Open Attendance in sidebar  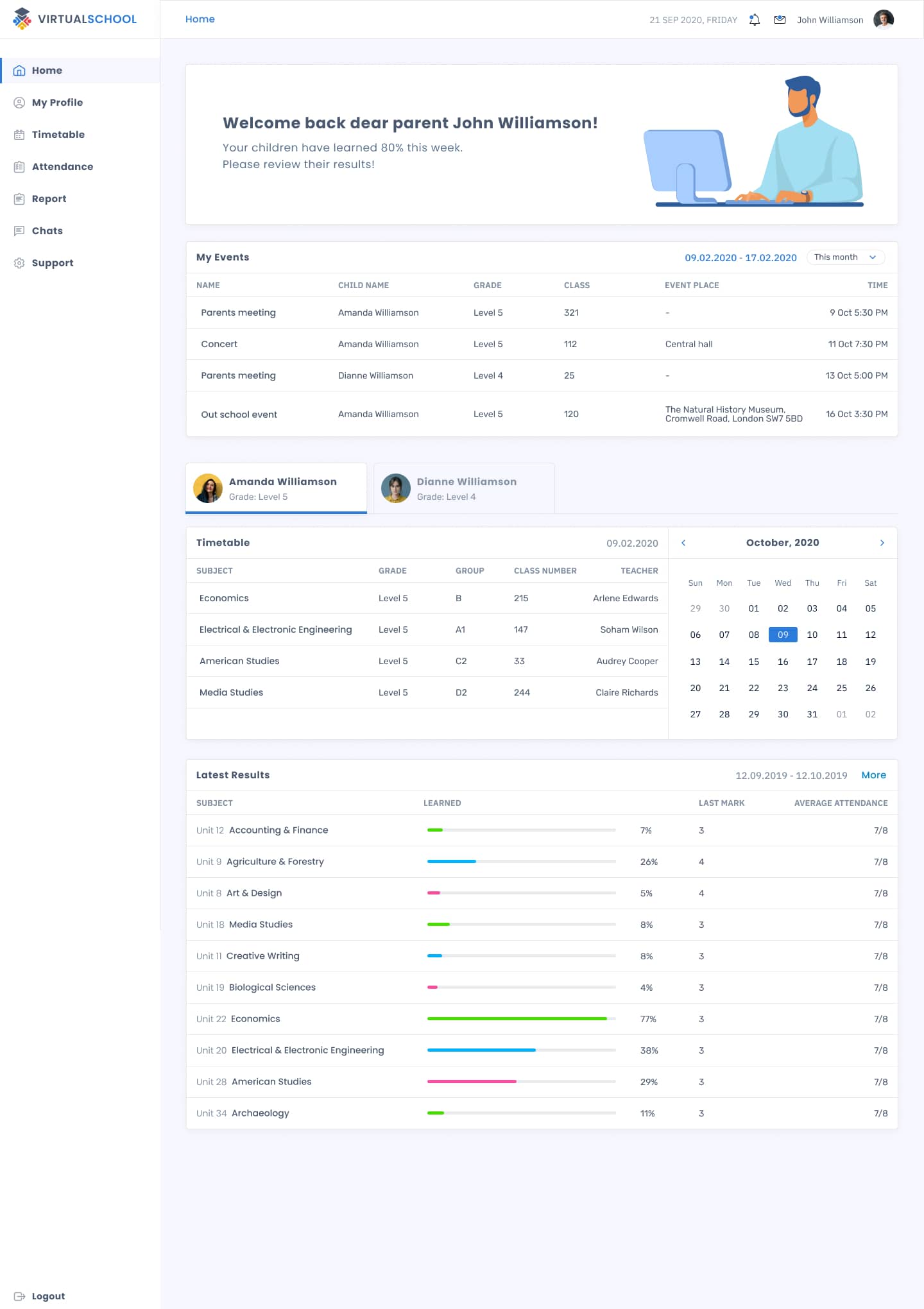coord(80,167)
